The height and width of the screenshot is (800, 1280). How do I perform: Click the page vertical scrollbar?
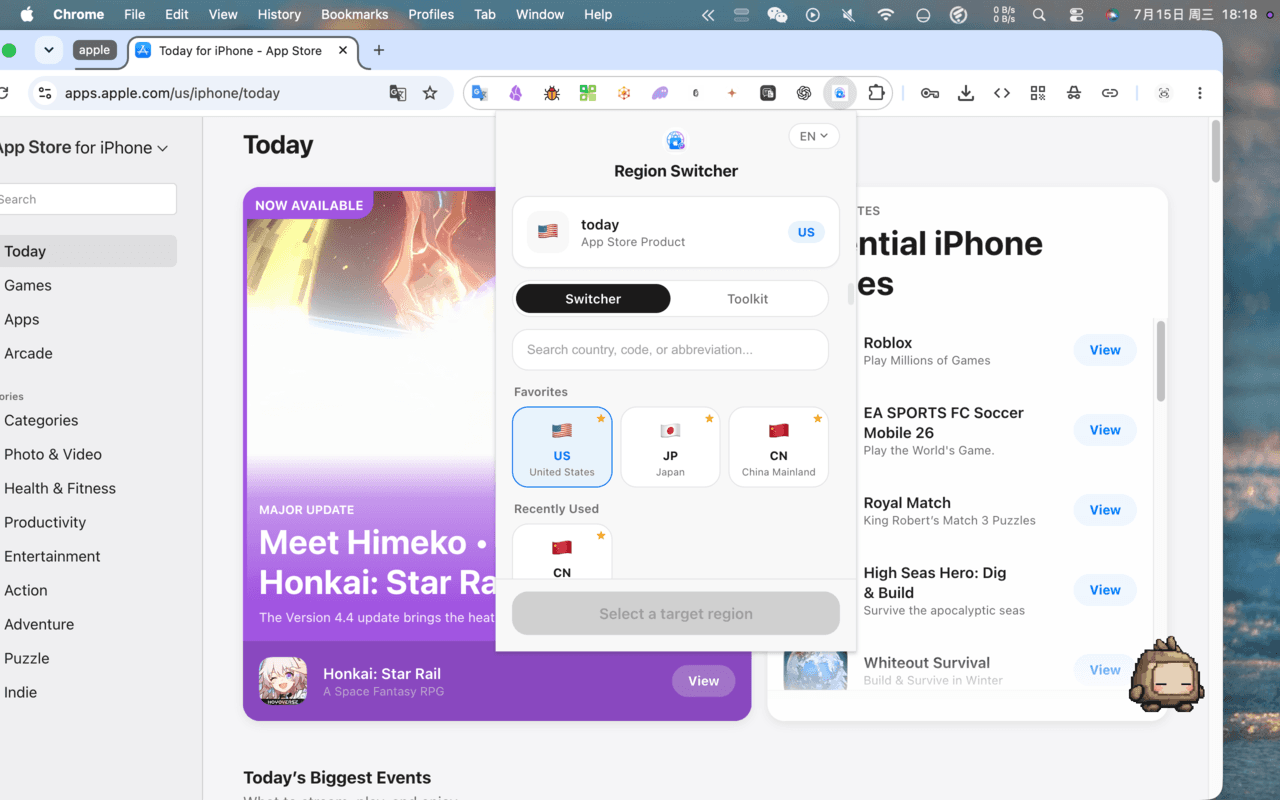(1216, 152)
